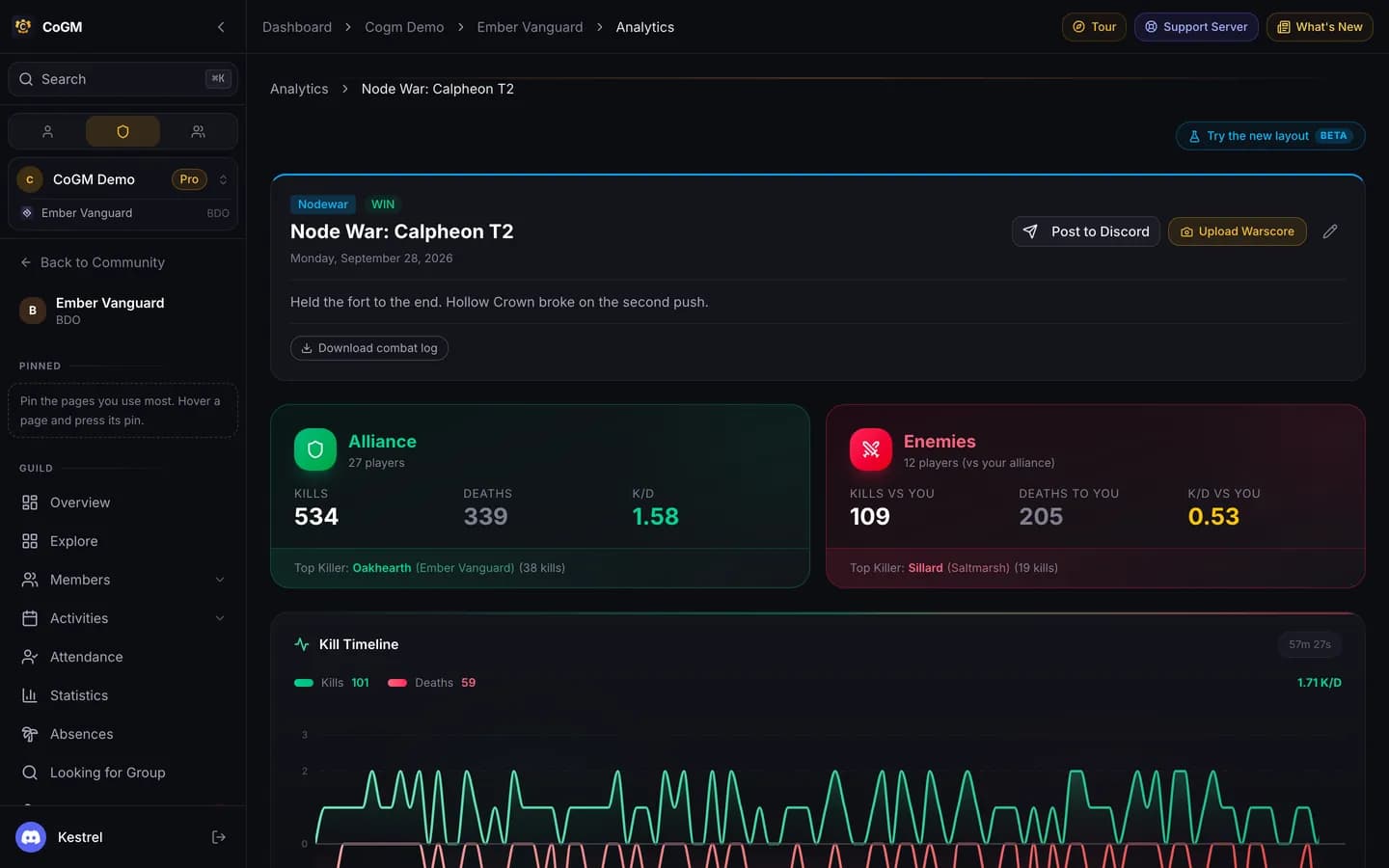Click top killer name Oakhearth
Image resolution: width=1389 pixels, height=868 pixels.
coord(382,568)
